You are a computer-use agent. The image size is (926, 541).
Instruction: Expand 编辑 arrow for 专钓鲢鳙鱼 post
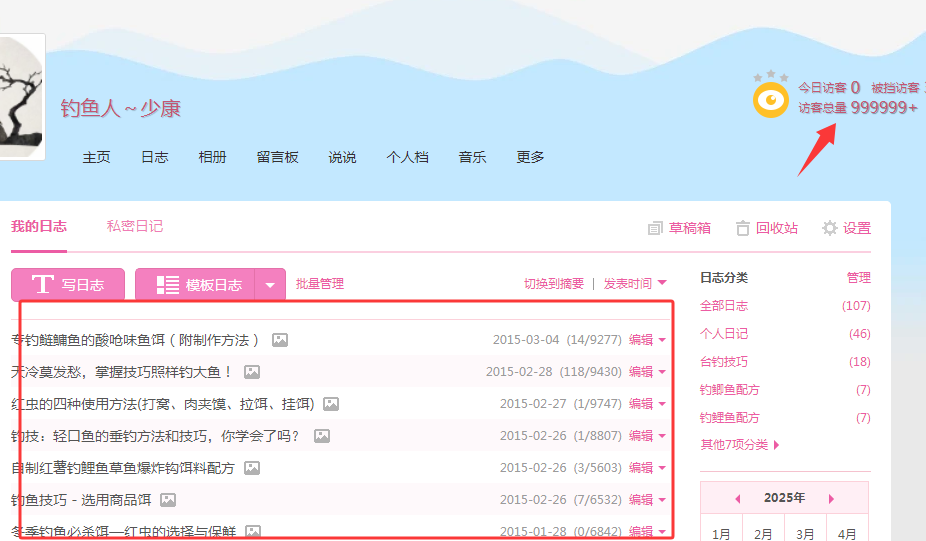pos(662,340)
